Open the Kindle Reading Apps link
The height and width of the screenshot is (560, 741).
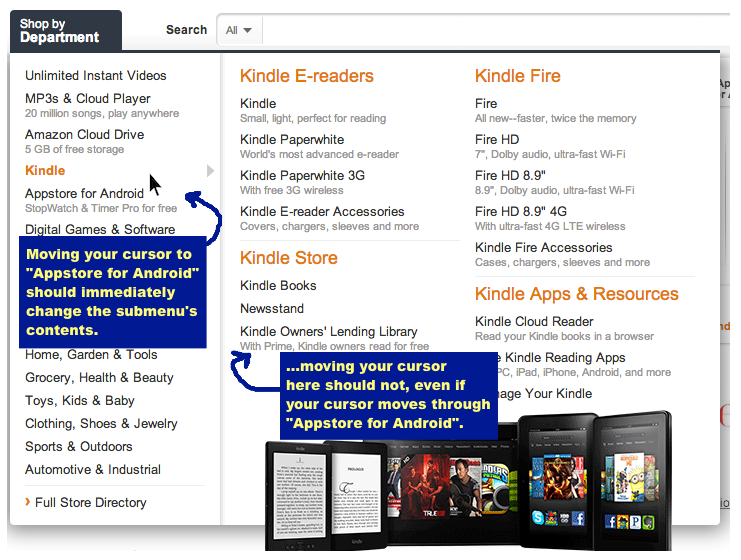[562, 358]
